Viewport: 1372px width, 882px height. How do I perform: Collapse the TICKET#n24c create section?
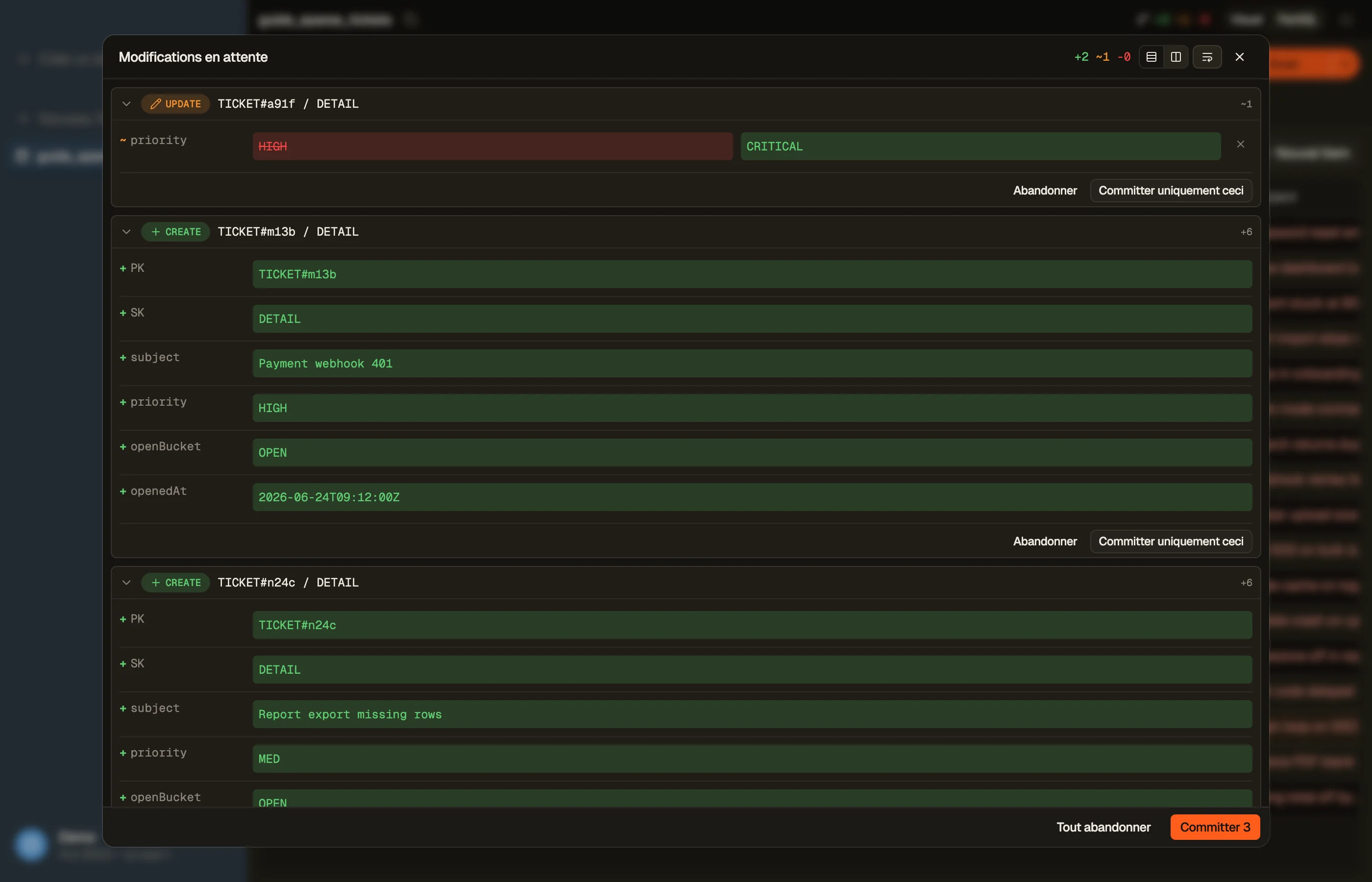(126, 583)
